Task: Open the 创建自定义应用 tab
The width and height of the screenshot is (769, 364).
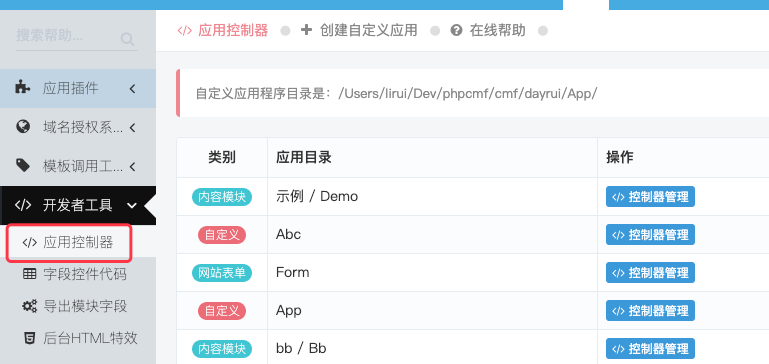Action: 359,31
